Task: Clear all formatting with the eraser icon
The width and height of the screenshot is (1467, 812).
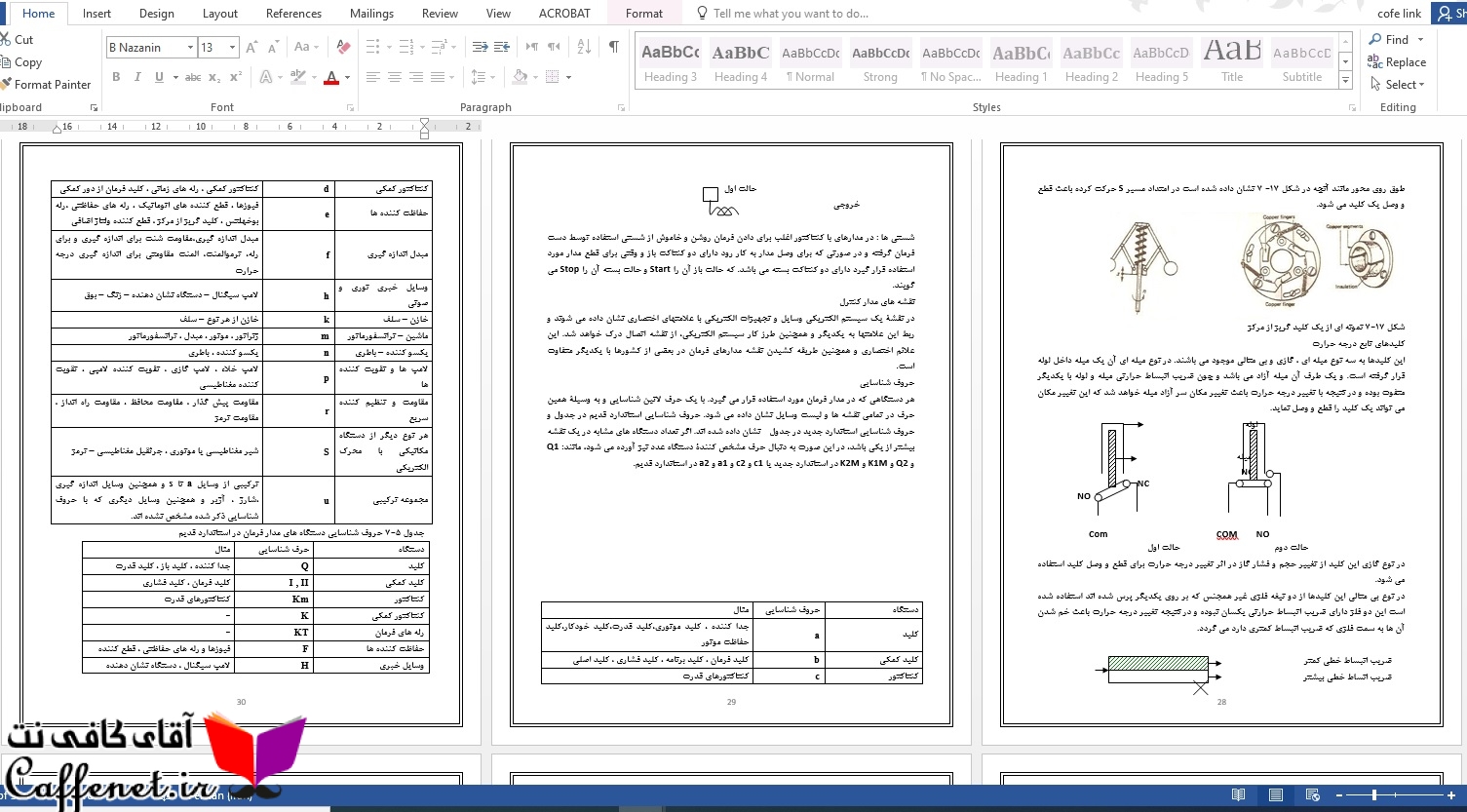Action: point(342,47)
